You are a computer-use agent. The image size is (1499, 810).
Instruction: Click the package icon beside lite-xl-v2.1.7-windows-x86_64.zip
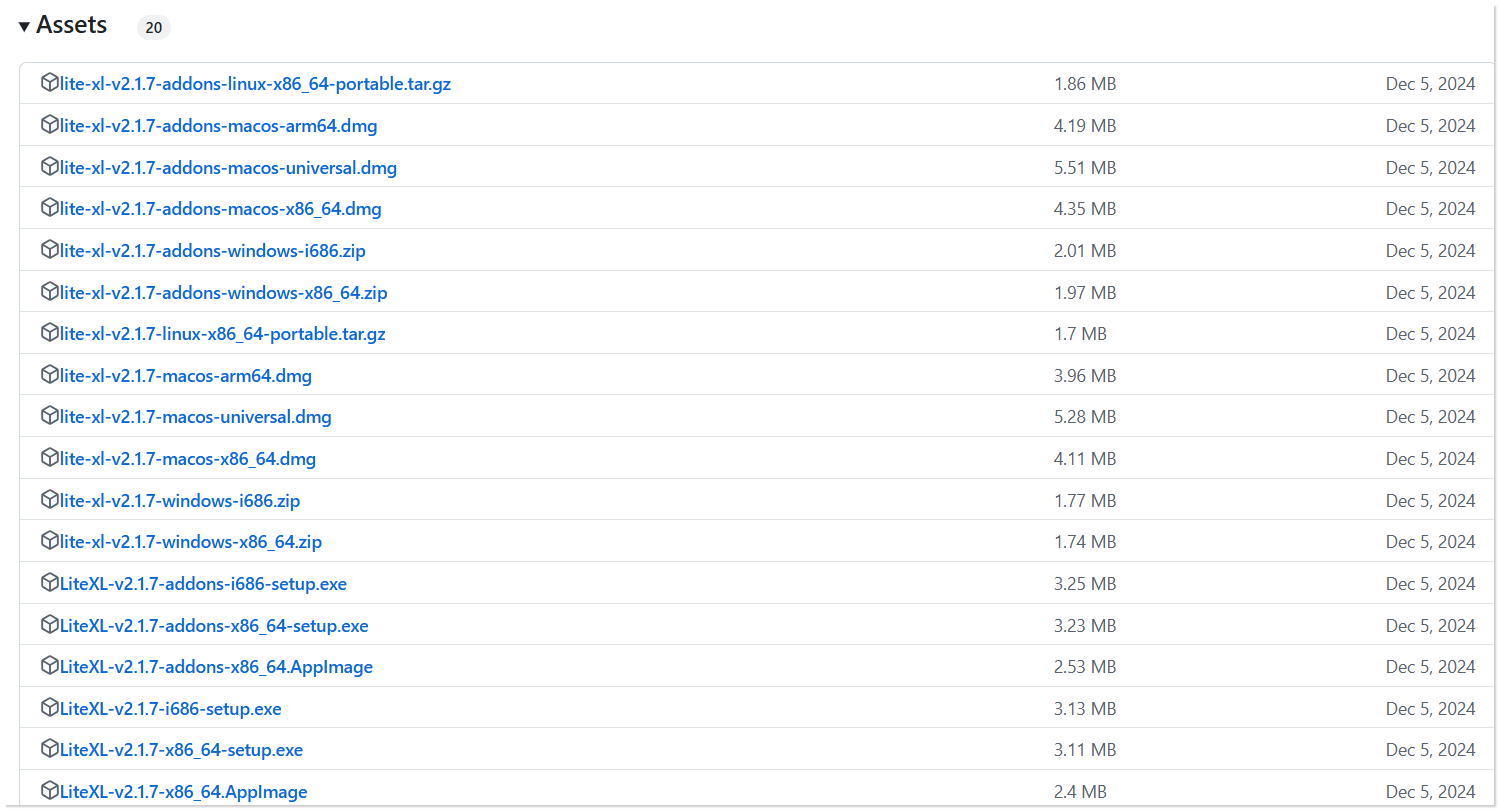click(49, 541)
